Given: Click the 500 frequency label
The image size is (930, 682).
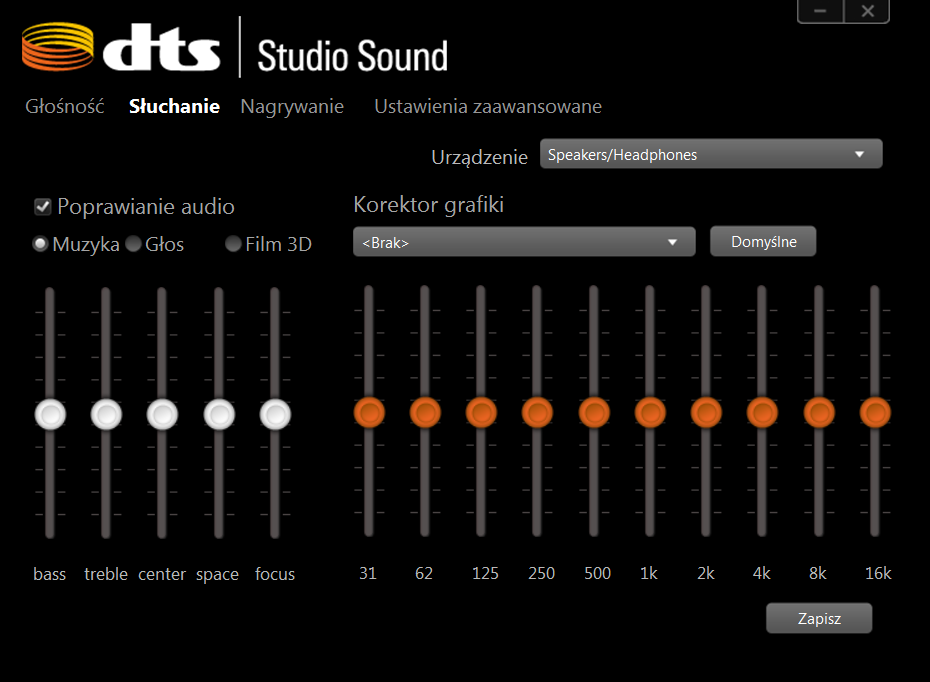Looking at the screenshot, I should 597,573.
